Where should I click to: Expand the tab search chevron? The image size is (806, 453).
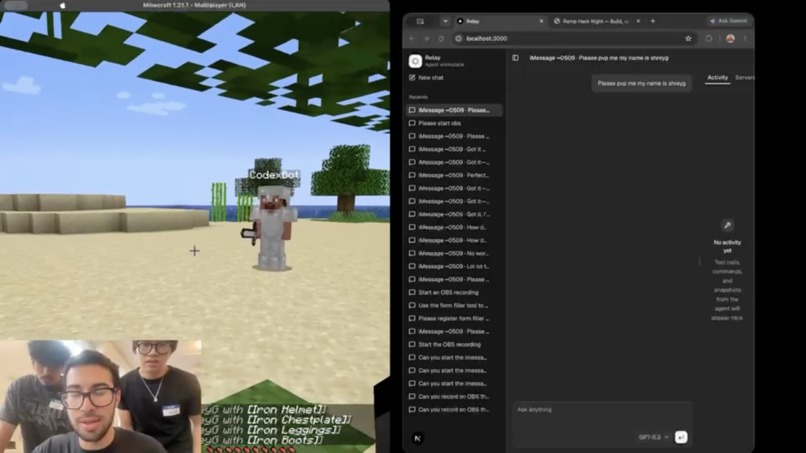445,21
